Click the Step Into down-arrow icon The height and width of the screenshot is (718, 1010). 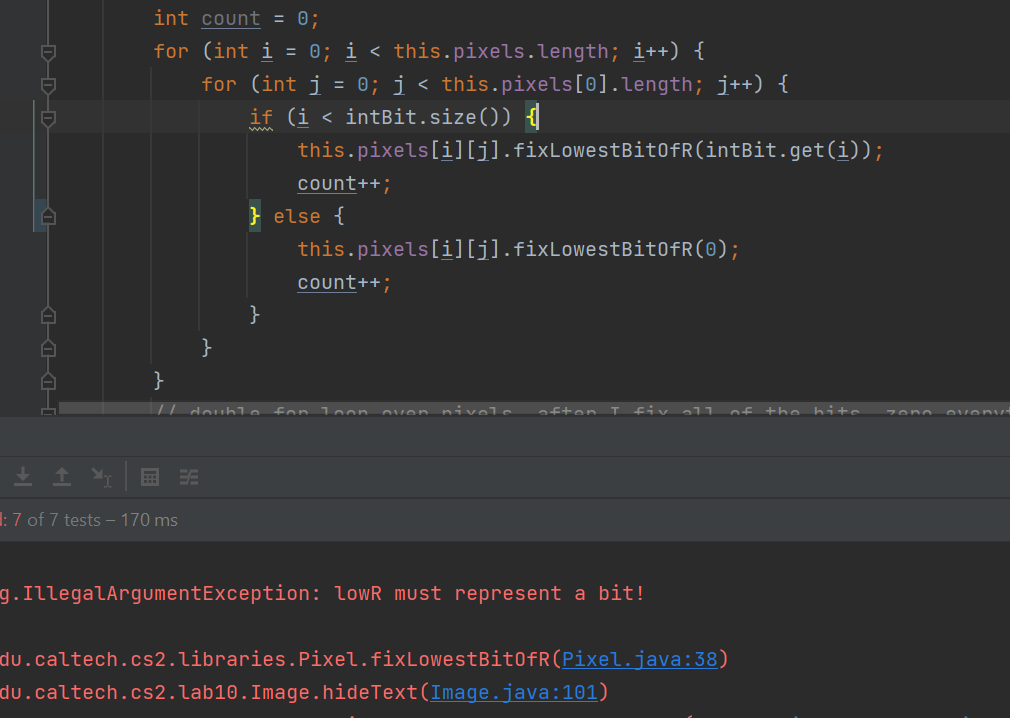[x=24, y=477]
